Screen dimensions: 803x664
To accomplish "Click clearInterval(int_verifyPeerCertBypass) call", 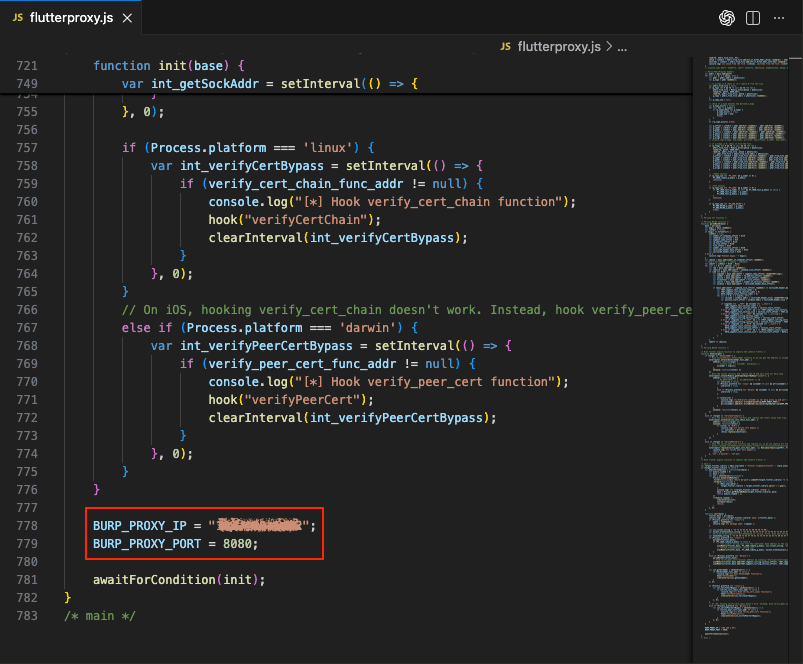I will point(352,417).
